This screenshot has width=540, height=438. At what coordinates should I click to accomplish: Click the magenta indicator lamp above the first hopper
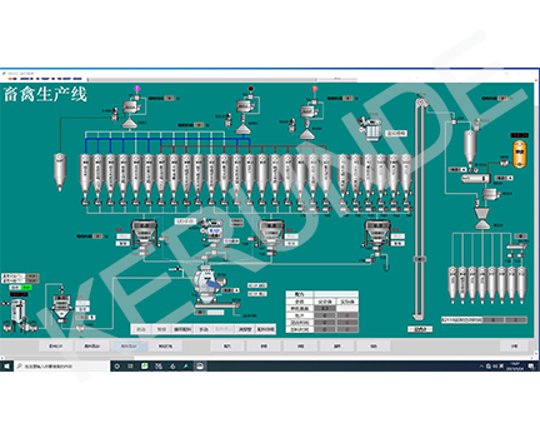(x=137, y=88)
